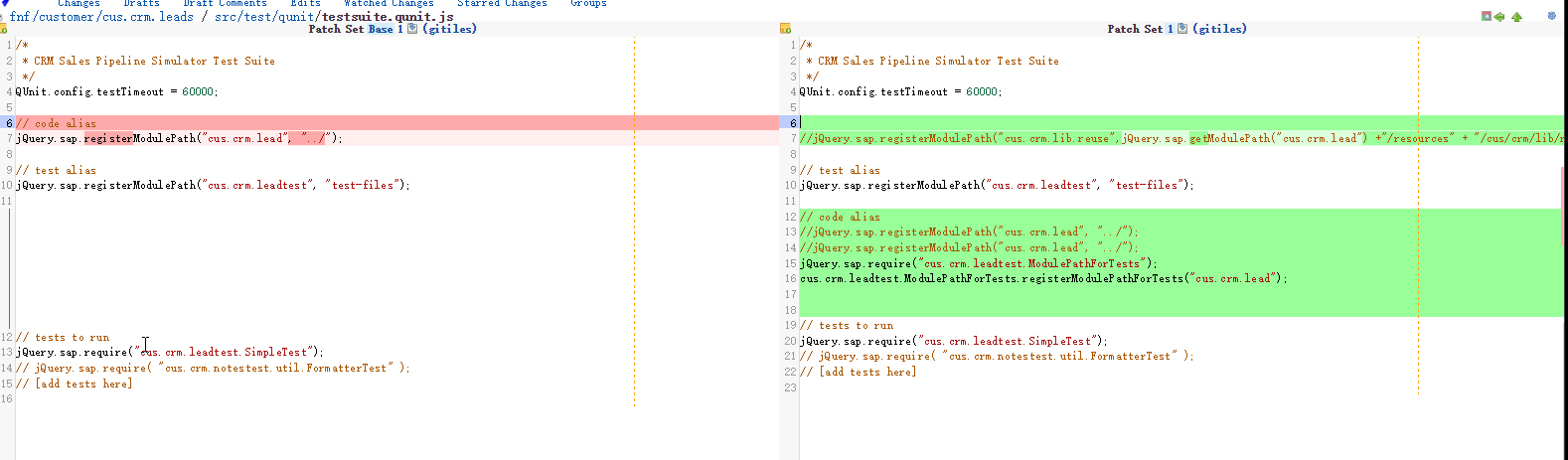Open Groups menu item
This screenshot has height=460, width=1568.
tap(588, 3)
